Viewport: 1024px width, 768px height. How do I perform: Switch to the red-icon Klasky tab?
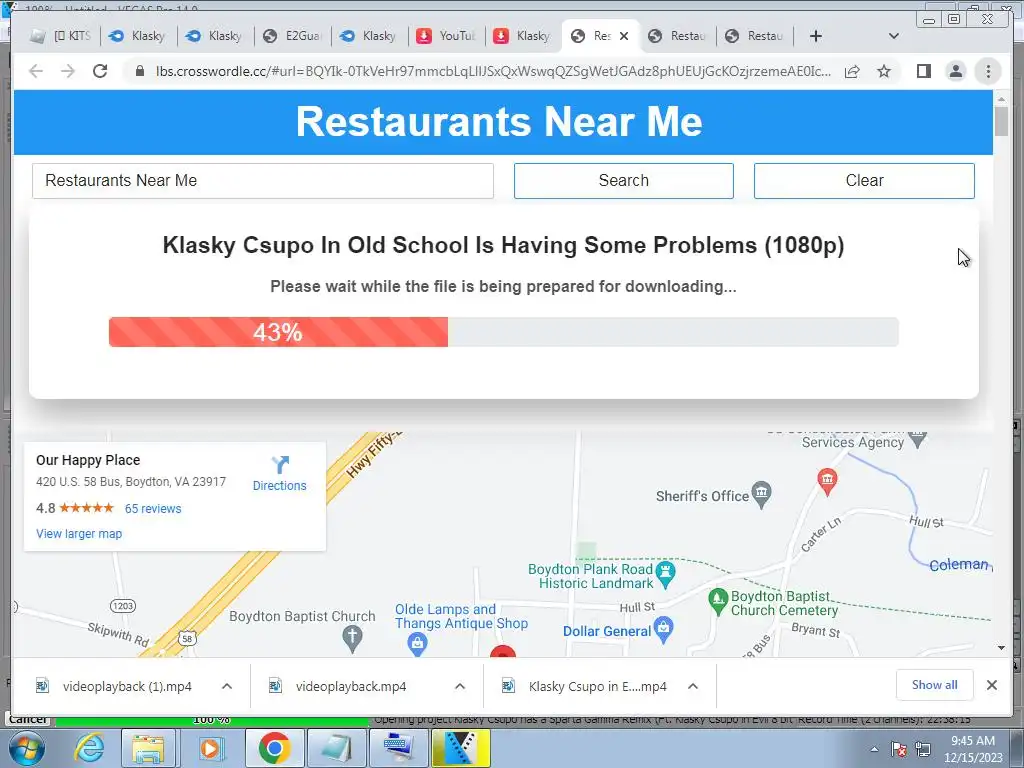524,36
